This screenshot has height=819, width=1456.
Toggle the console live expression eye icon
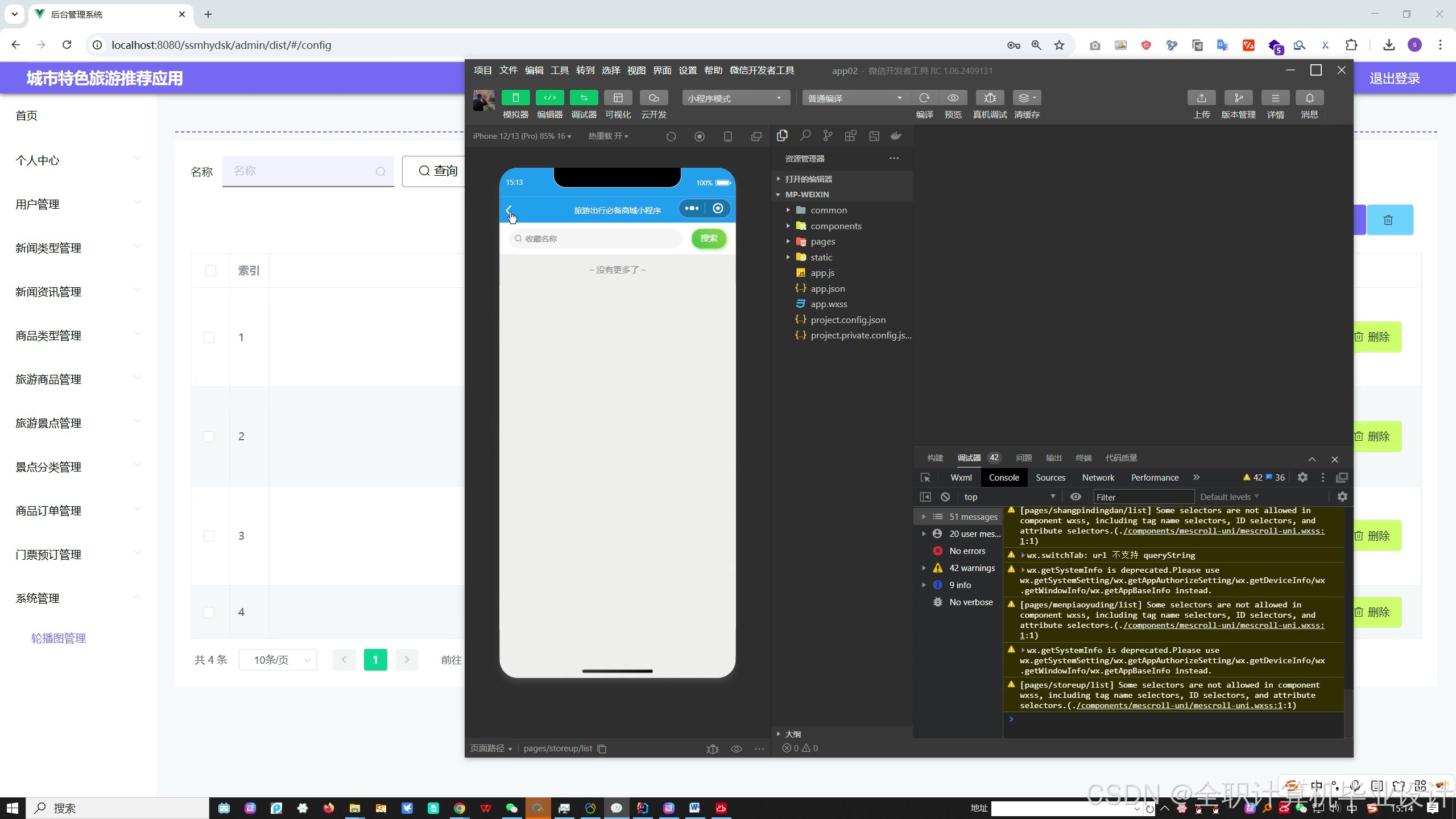pos(1076,497)
